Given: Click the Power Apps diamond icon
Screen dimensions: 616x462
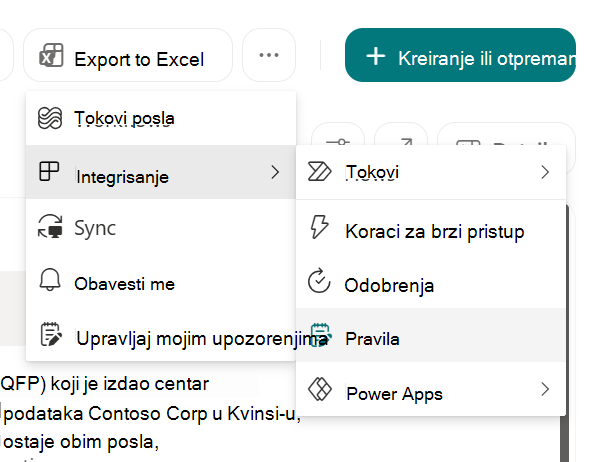Looking at the screenshot, I should click(320, 389).
